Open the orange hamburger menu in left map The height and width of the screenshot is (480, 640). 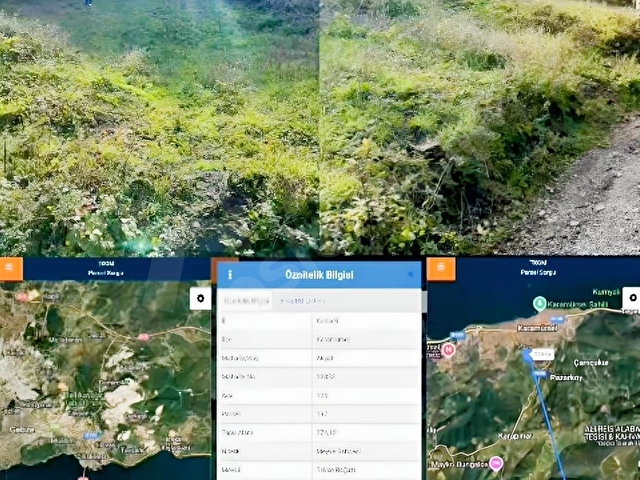10,268
